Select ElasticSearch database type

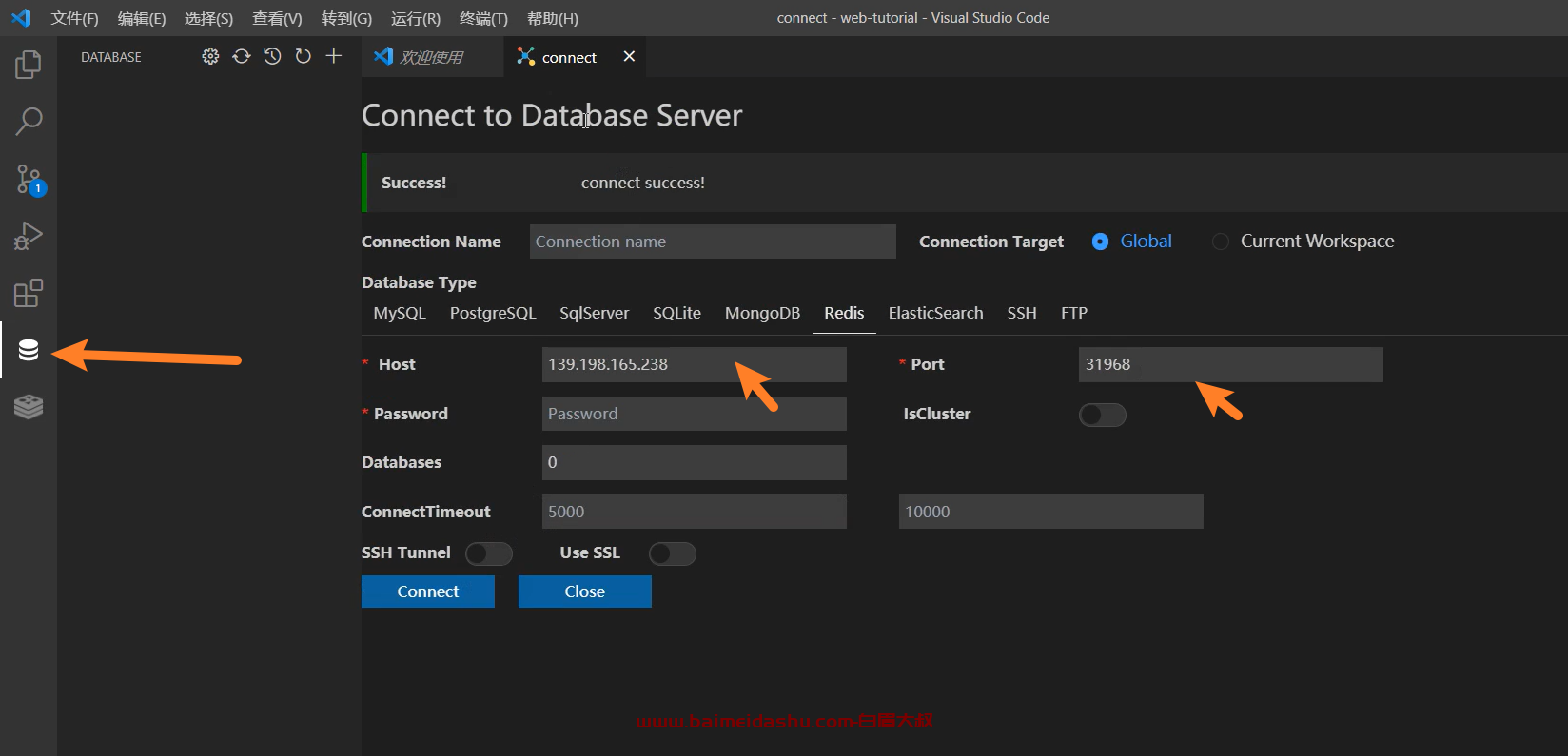(x=935, y=313)
